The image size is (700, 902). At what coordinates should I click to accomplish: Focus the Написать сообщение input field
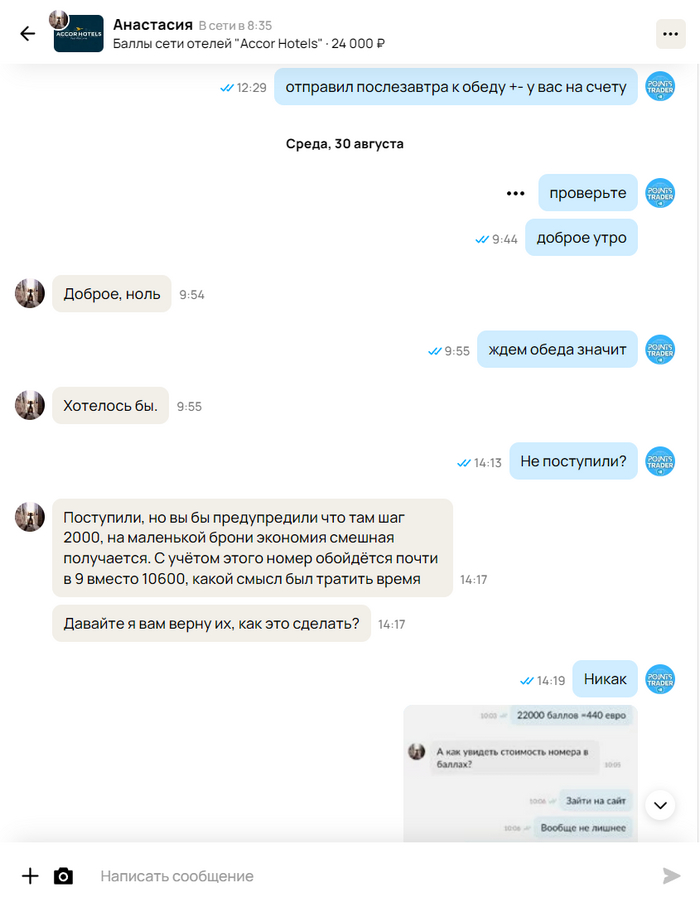[x=368, y=876]
